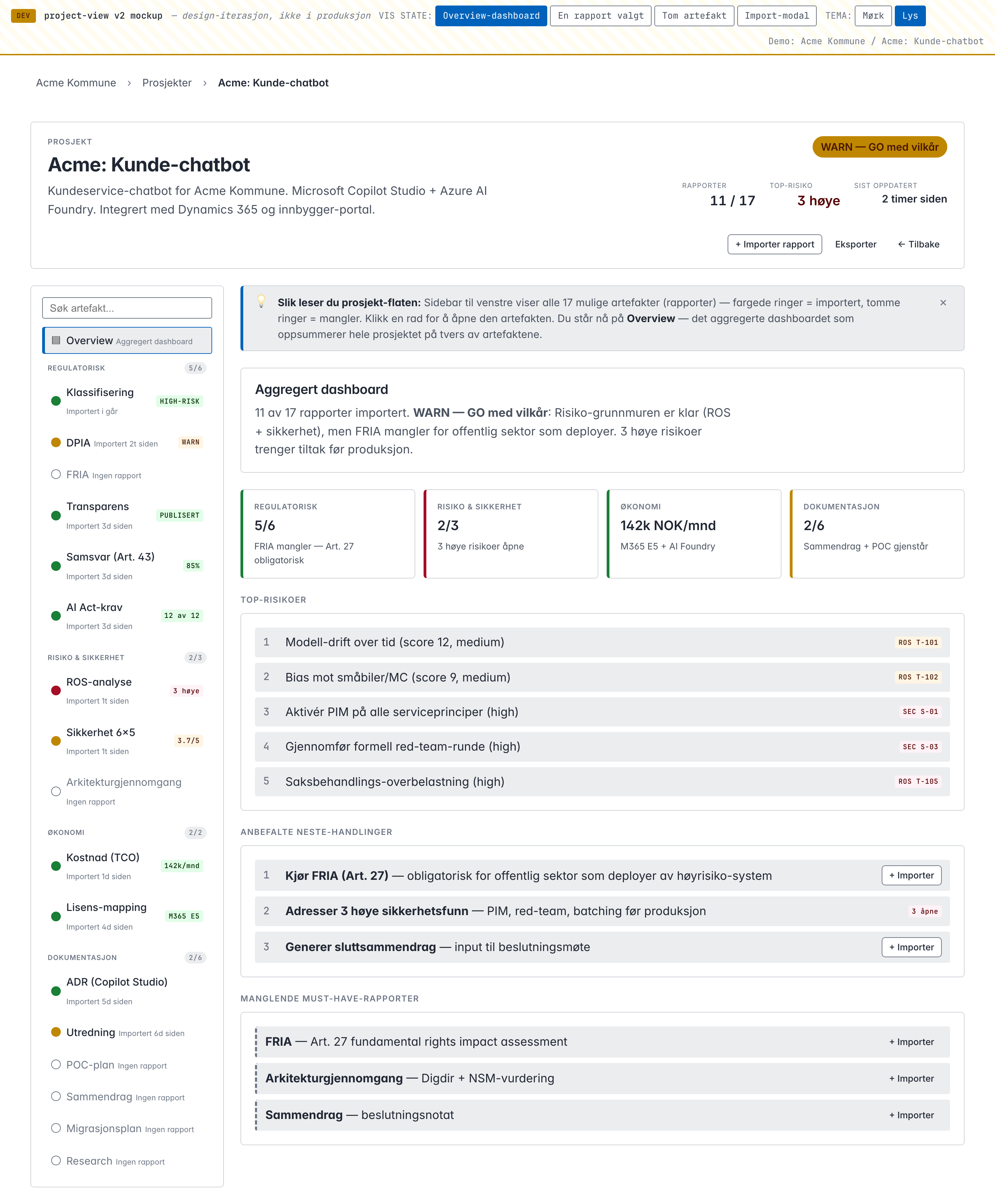
Task: Click + Importer in the FRIA missing-report row
Action: tap(911, 1042)
